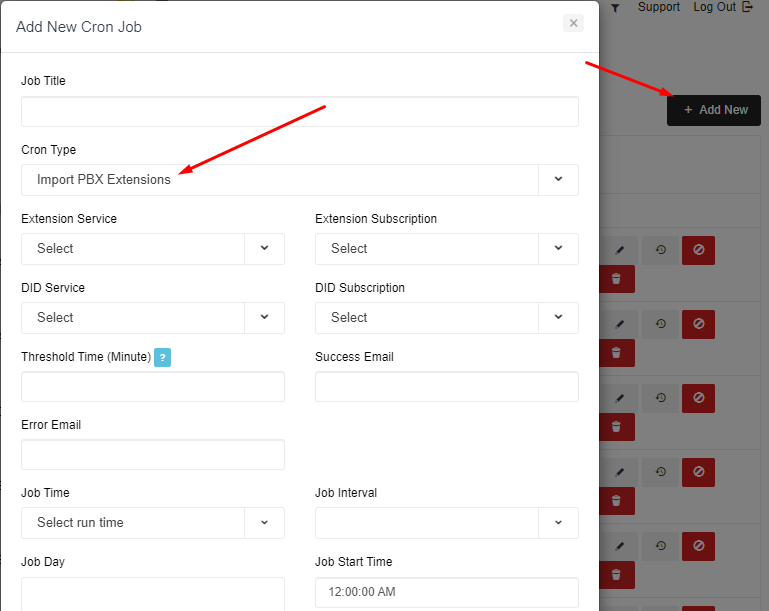Click the filter funnel icon in top bar
This screenshot has height=611, width=769.
615,8
